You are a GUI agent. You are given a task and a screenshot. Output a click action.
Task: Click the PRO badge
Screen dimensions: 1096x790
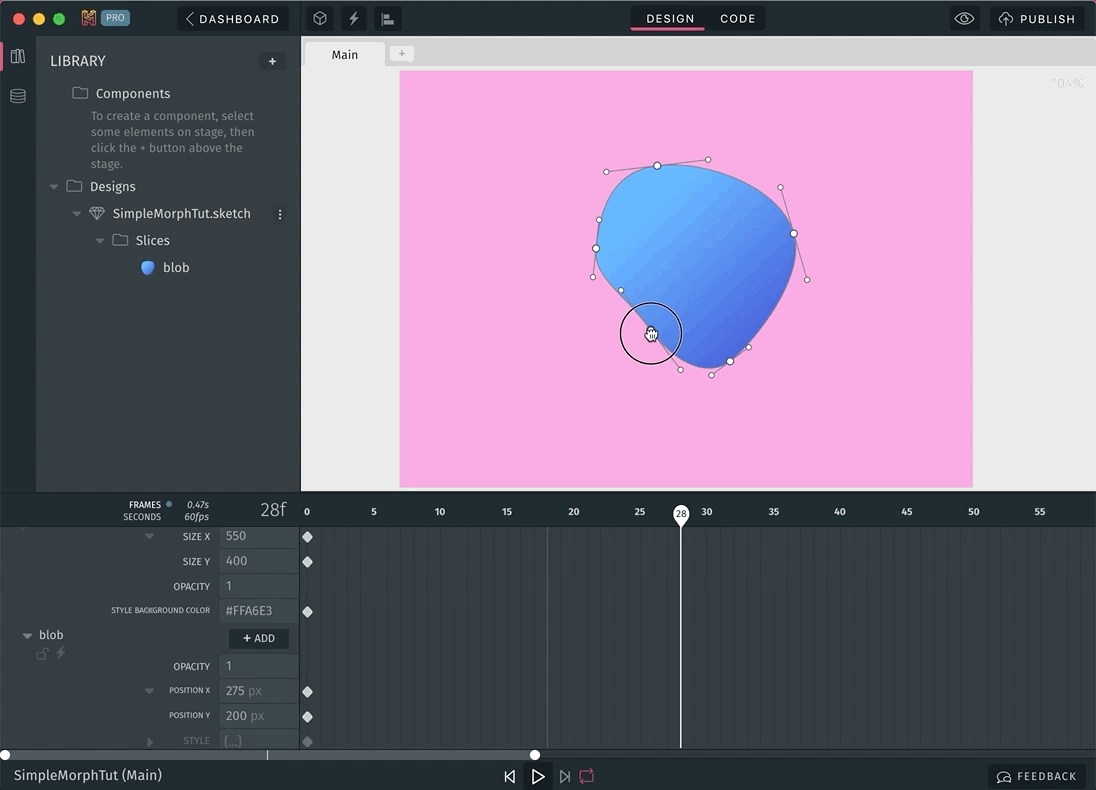115,17
